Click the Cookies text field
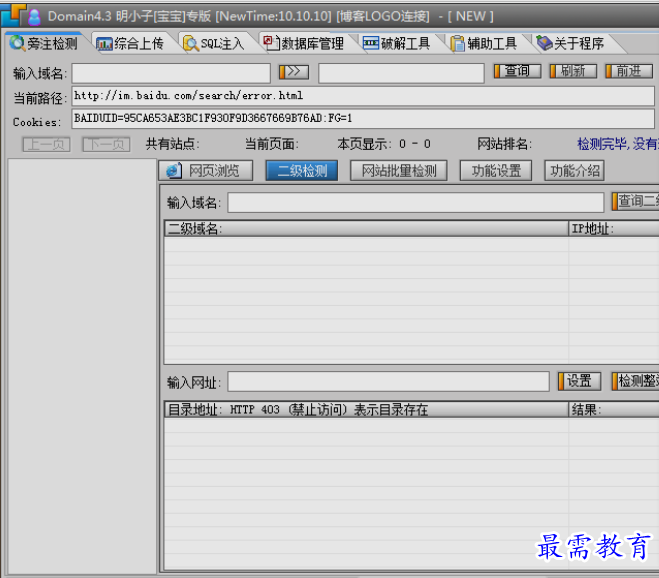659x578 pixels. (x=363, y=119)
